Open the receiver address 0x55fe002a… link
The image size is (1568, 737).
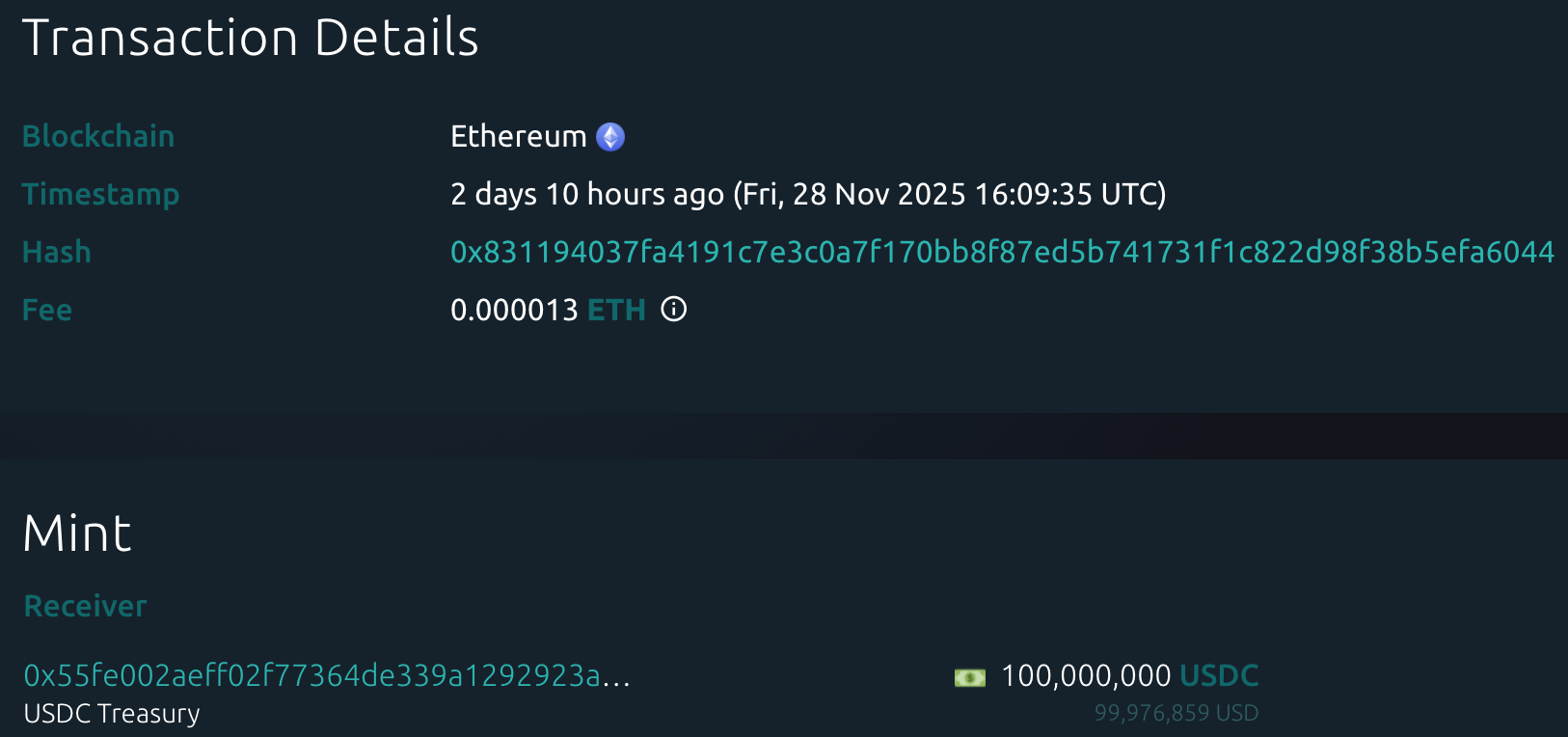pyautogui.click(x=326, y=675)
